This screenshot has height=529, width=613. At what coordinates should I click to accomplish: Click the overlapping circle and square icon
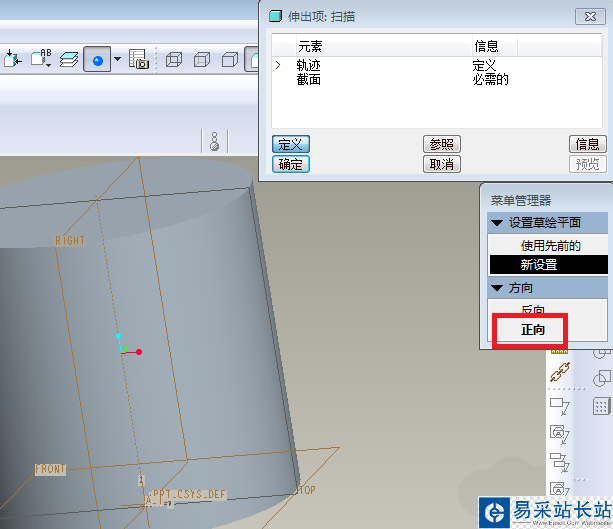tap(601, 378)
